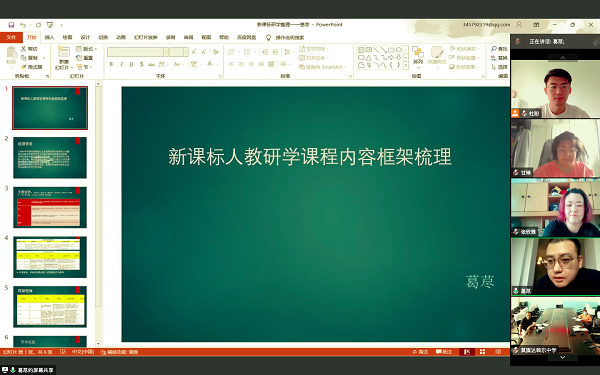Switch to Slide Sorter view in status bar
This screenshot has height=375, width=600.
pyautogui.click(x=483, y=352)
